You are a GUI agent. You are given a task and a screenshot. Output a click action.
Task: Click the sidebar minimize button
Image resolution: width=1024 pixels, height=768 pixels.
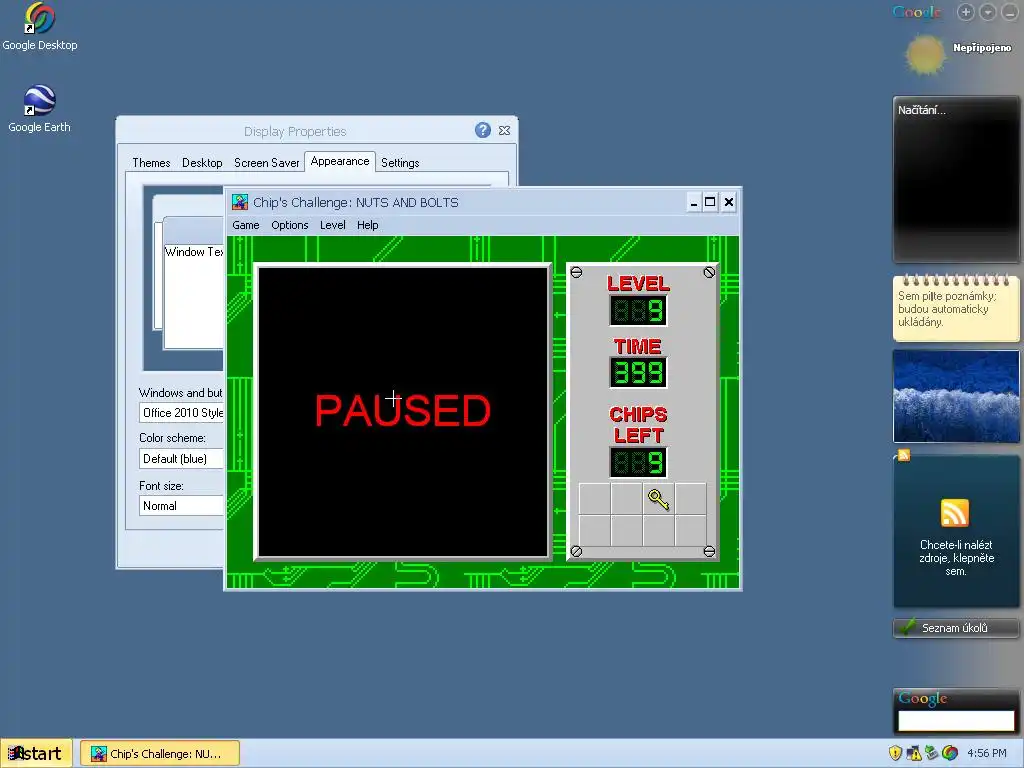point(1009,12)
